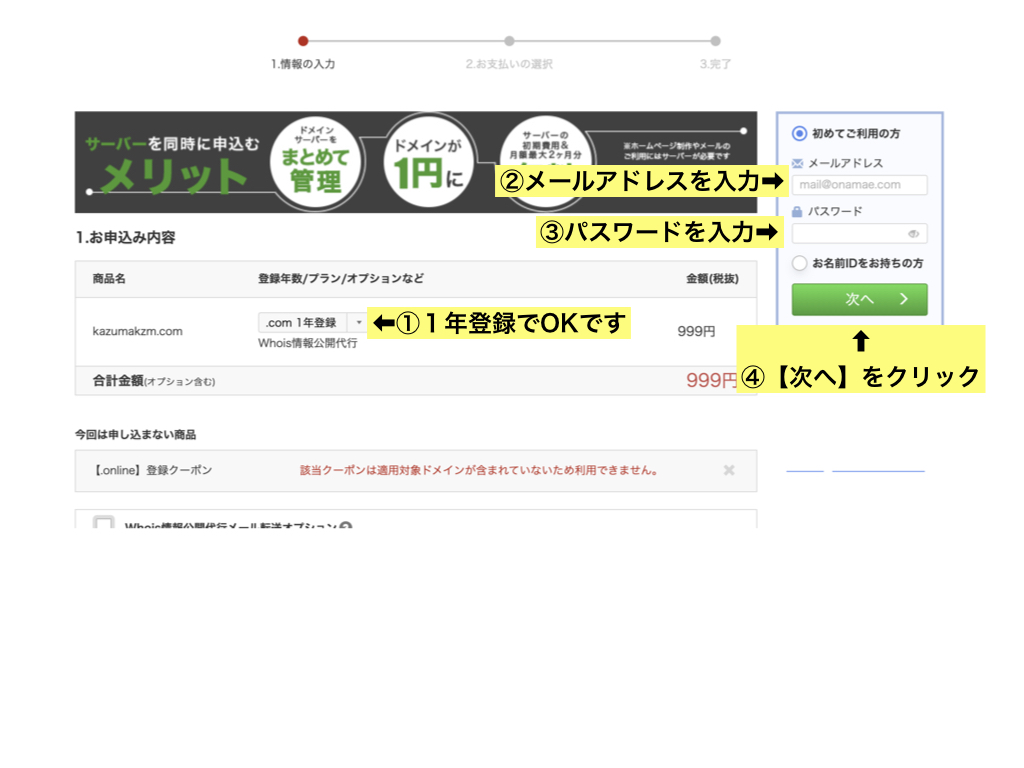Select the 初めてご利用の方 radio button

tap(799, 134)
